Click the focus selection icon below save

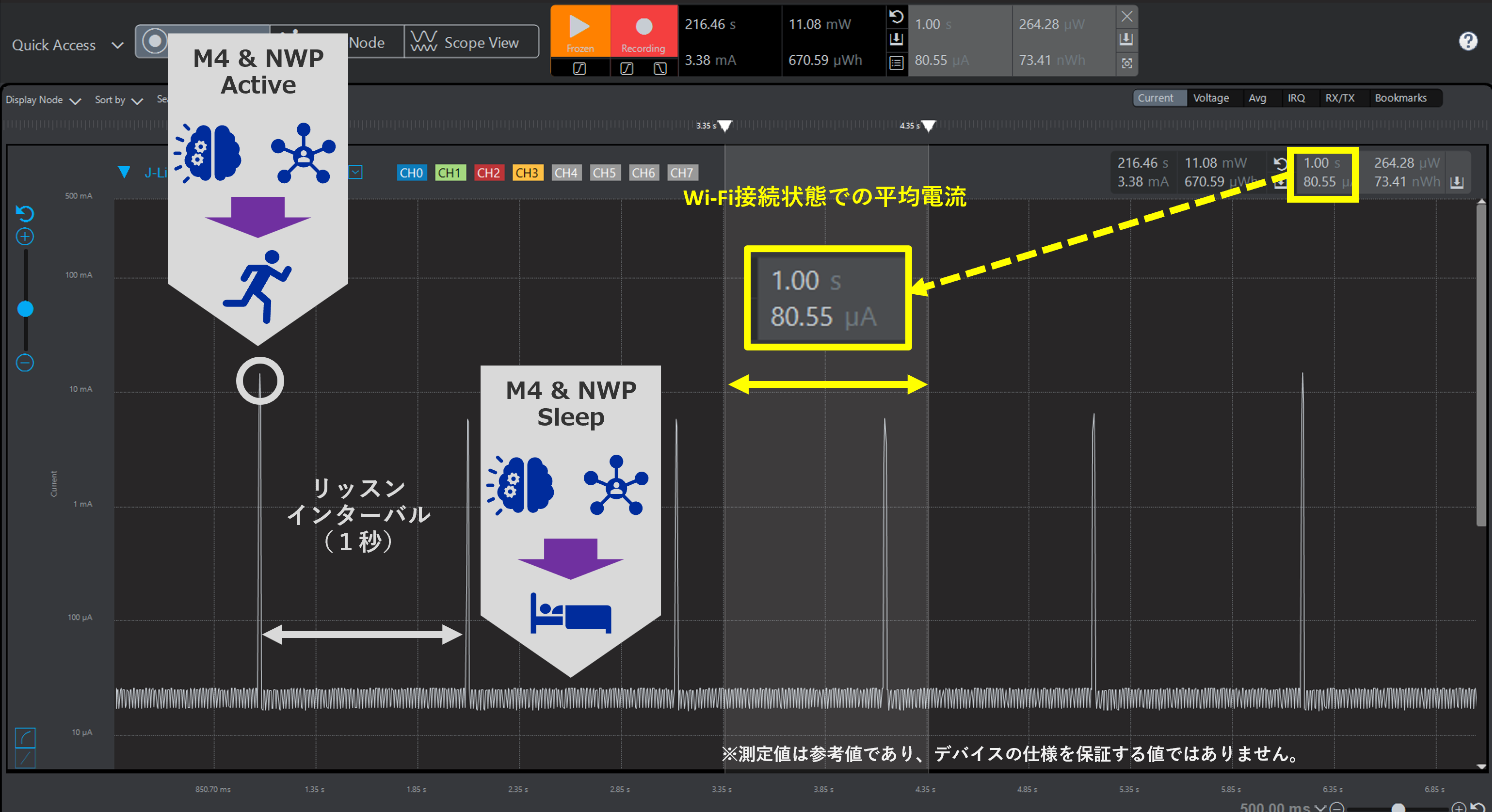point(1126,63)
